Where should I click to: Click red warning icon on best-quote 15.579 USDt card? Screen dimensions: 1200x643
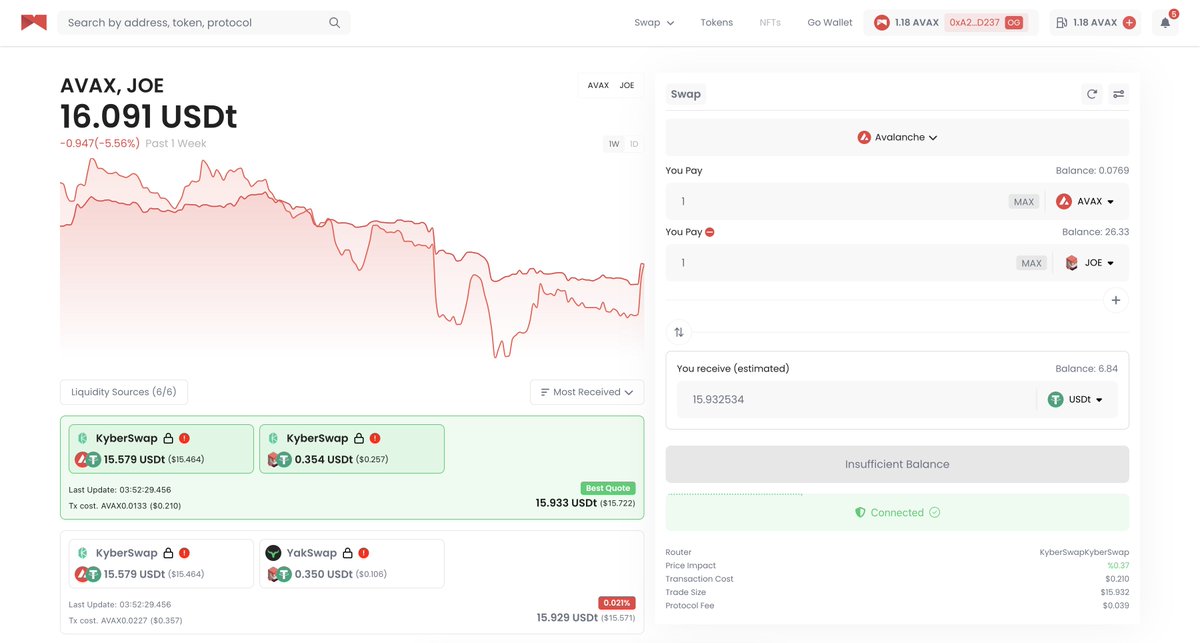[x=184, y=438]
